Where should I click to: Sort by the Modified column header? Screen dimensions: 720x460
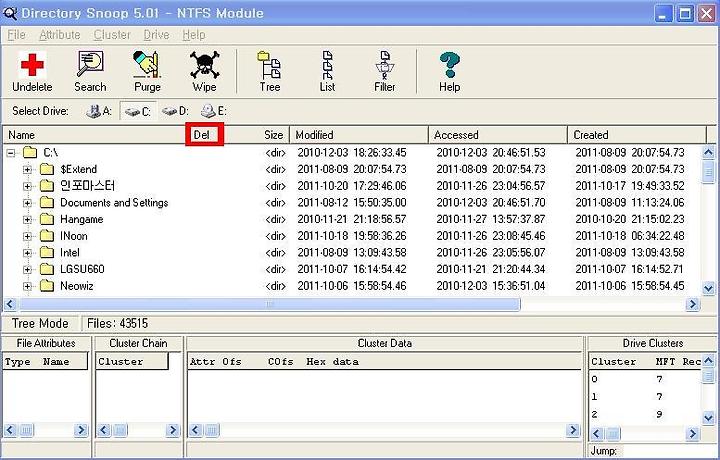359,135
